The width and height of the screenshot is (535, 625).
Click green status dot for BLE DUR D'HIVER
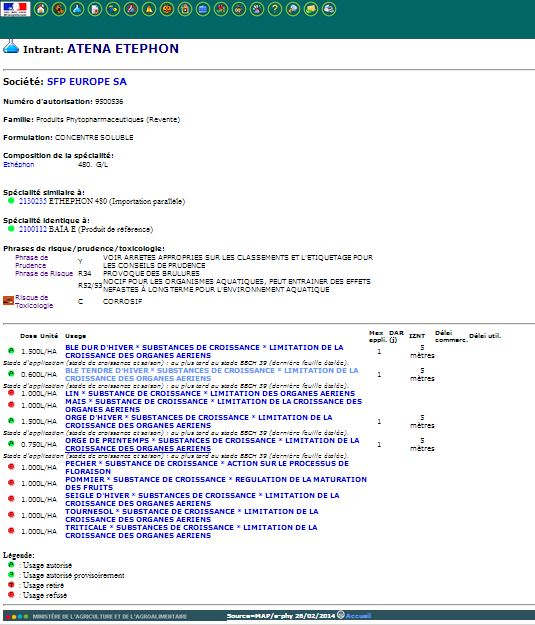11,350
